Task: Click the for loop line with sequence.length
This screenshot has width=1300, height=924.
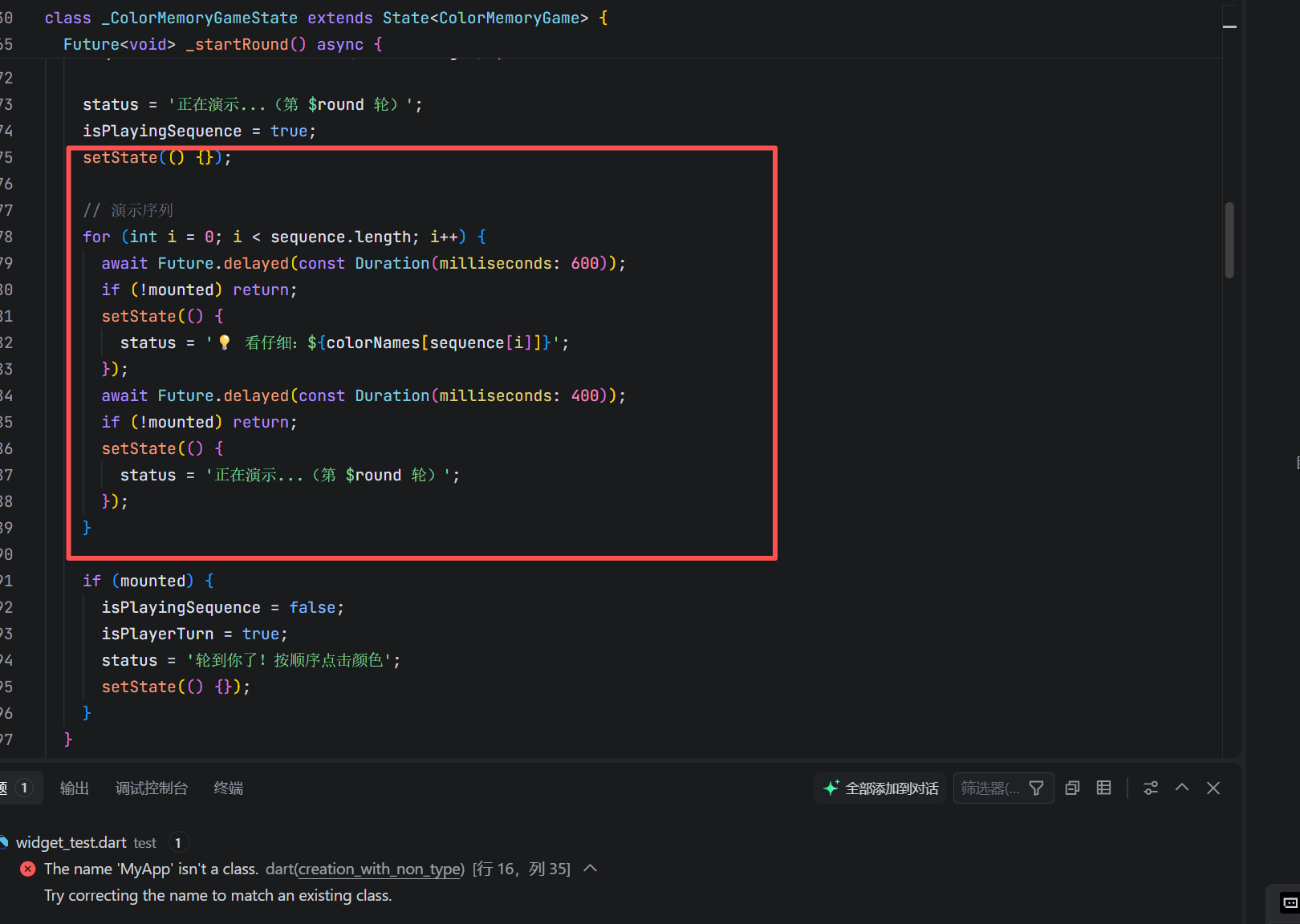Action: [284, 237]
